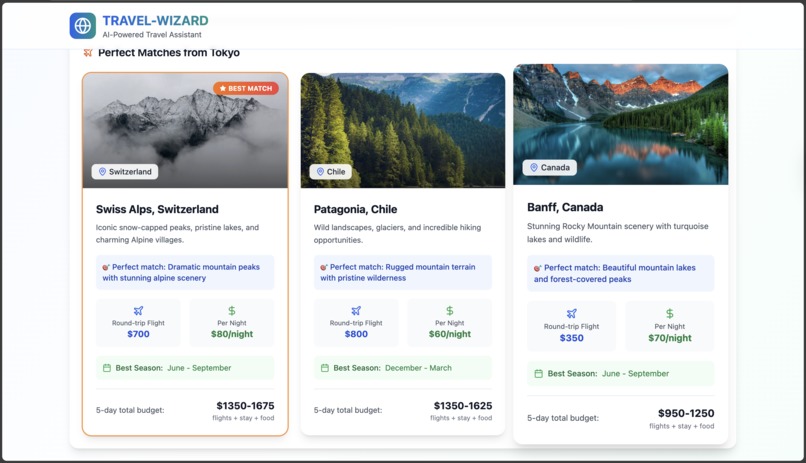Click the calendar icon in Patagonia Best Season
The height and width of the screenshot is (463, 806).
coord(325,368)
